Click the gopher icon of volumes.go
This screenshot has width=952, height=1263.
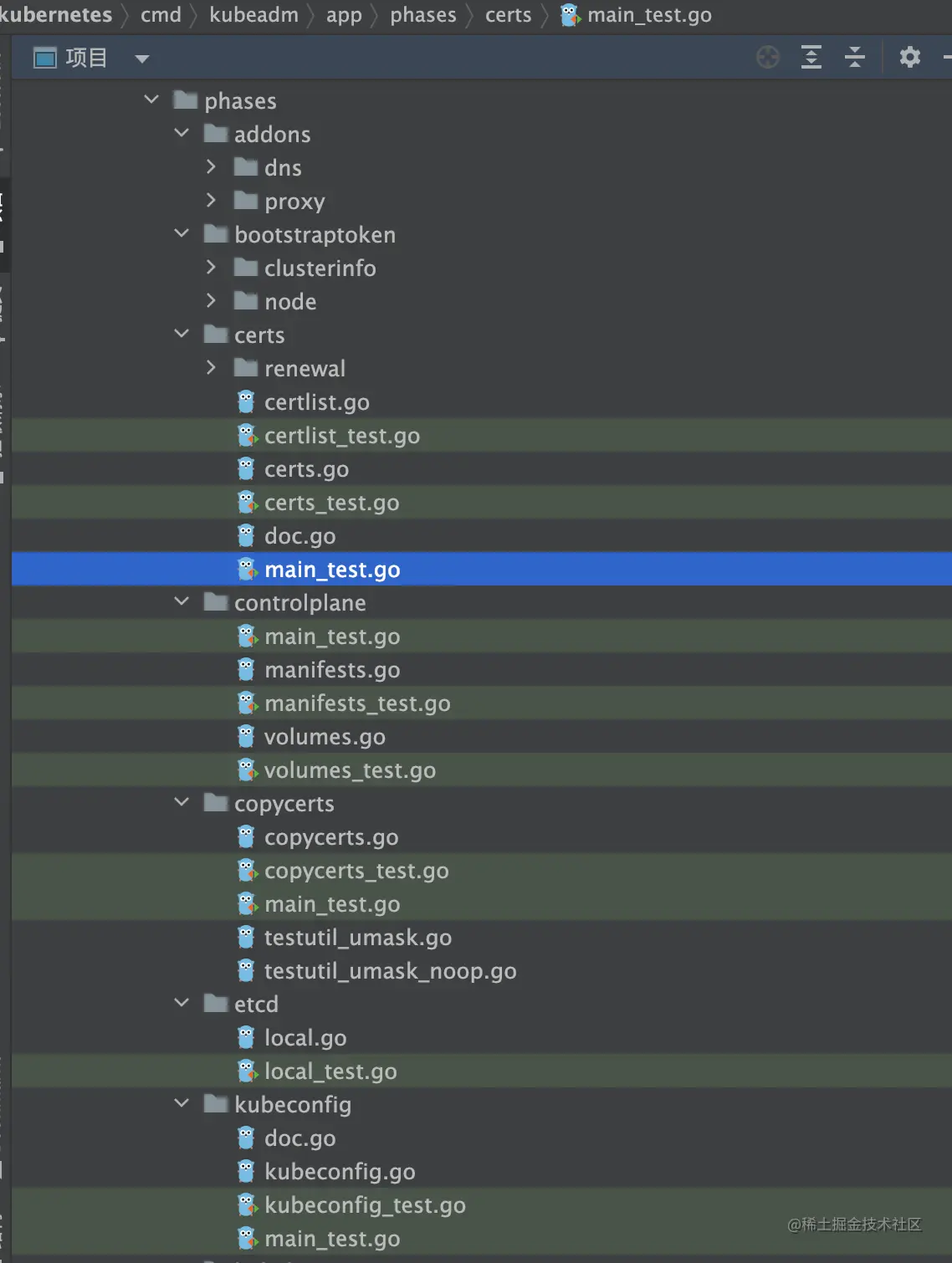coord(246,736)
